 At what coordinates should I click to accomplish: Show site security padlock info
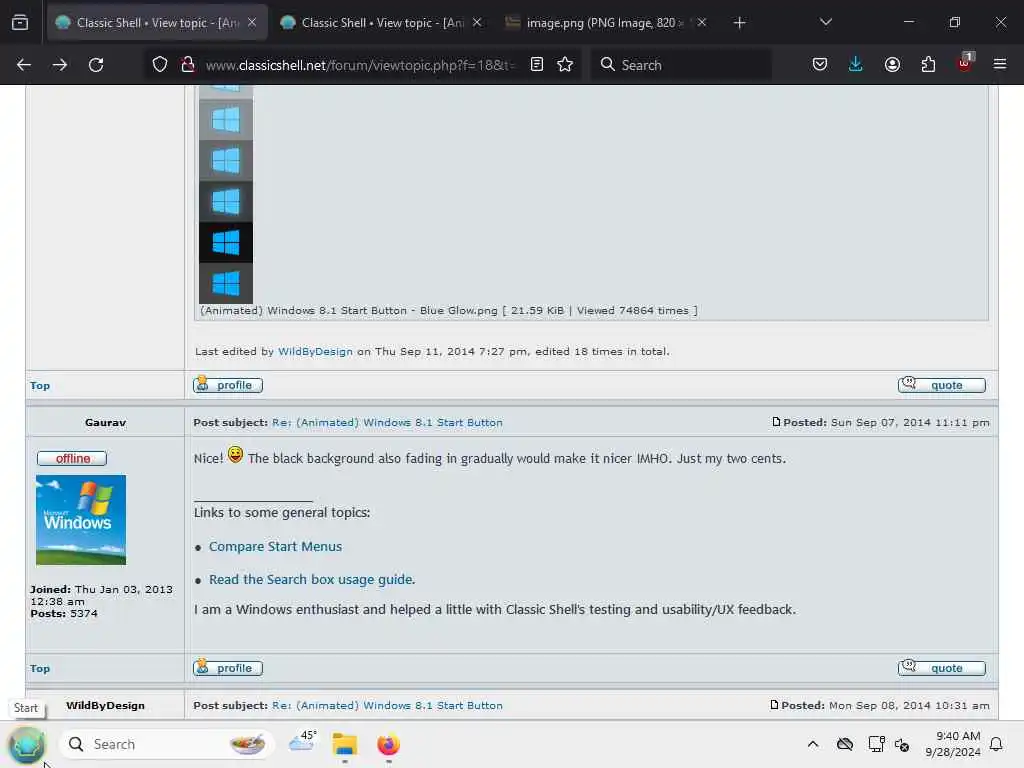click(x=188, y=65)
